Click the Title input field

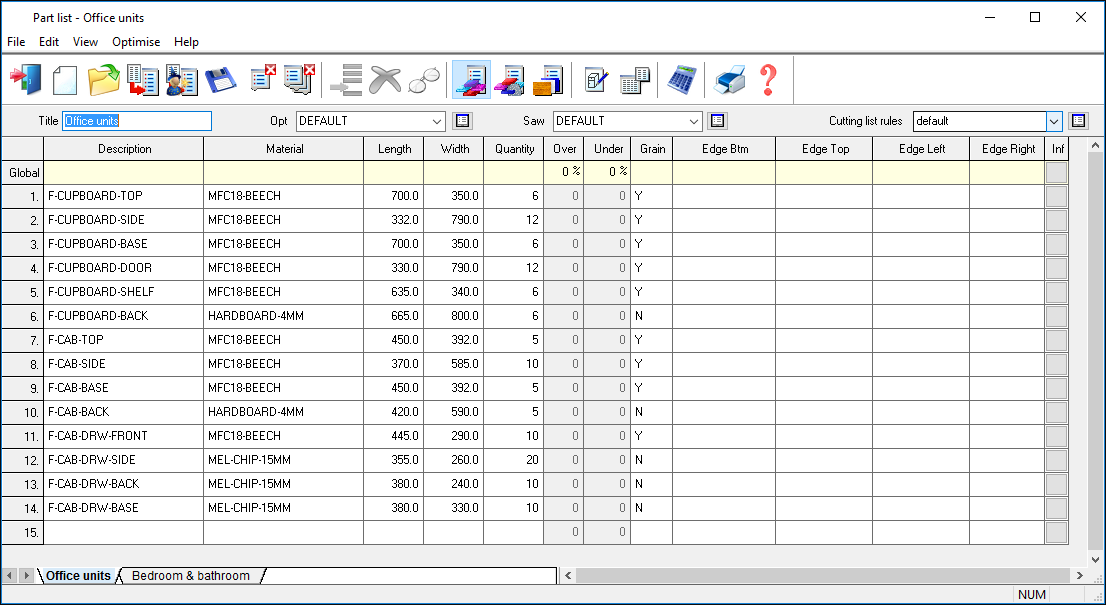pos(137,121)
